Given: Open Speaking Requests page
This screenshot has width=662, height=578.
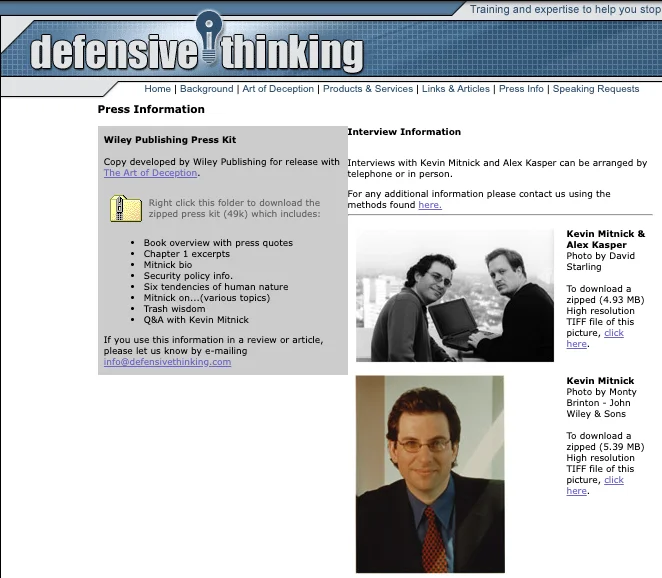Looking at the screenshot, I should click(596, 89).
